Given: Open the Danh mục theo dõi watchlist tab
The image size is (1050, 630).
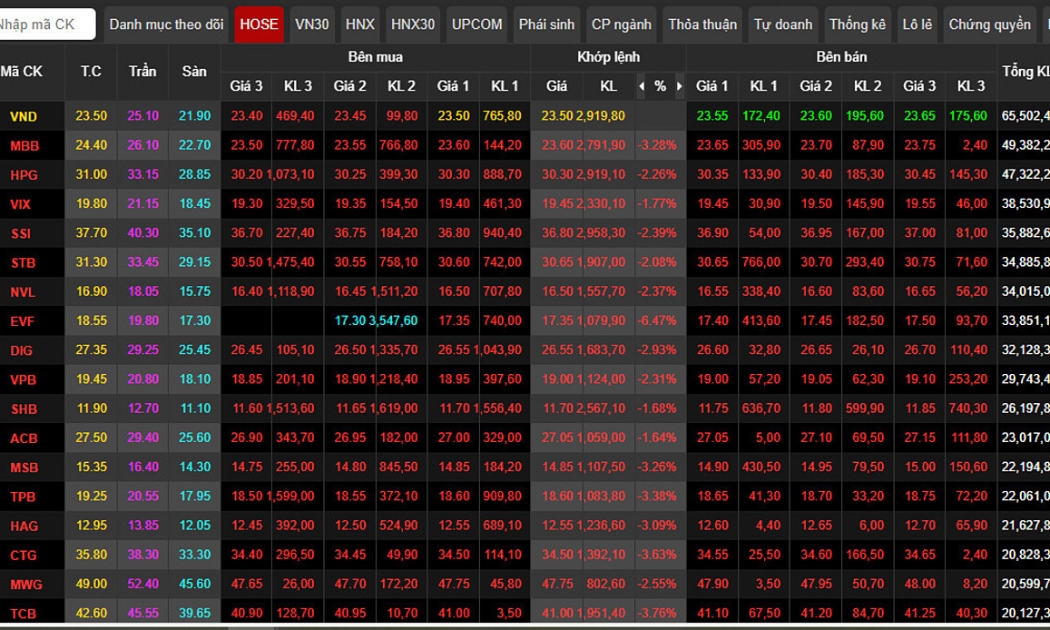Looking at the screenshot, I should [166, 24].
